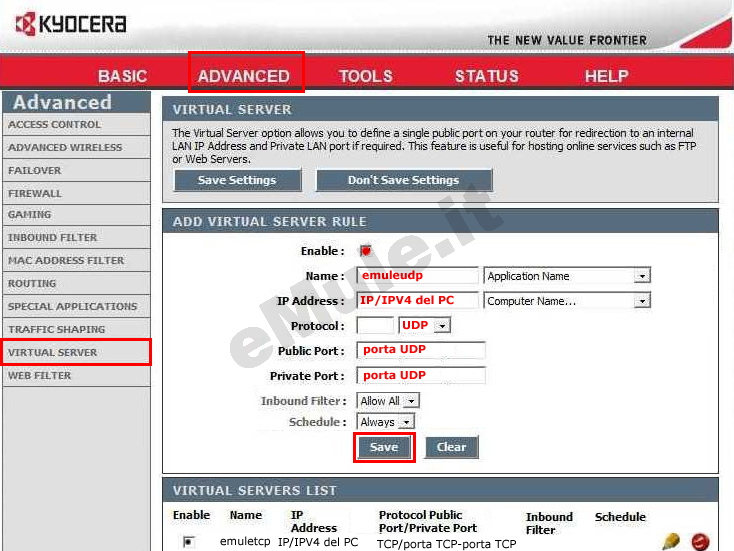734x551 pixels.
Task: Open the Schedule Always dropdown
Action: [385, 422]
